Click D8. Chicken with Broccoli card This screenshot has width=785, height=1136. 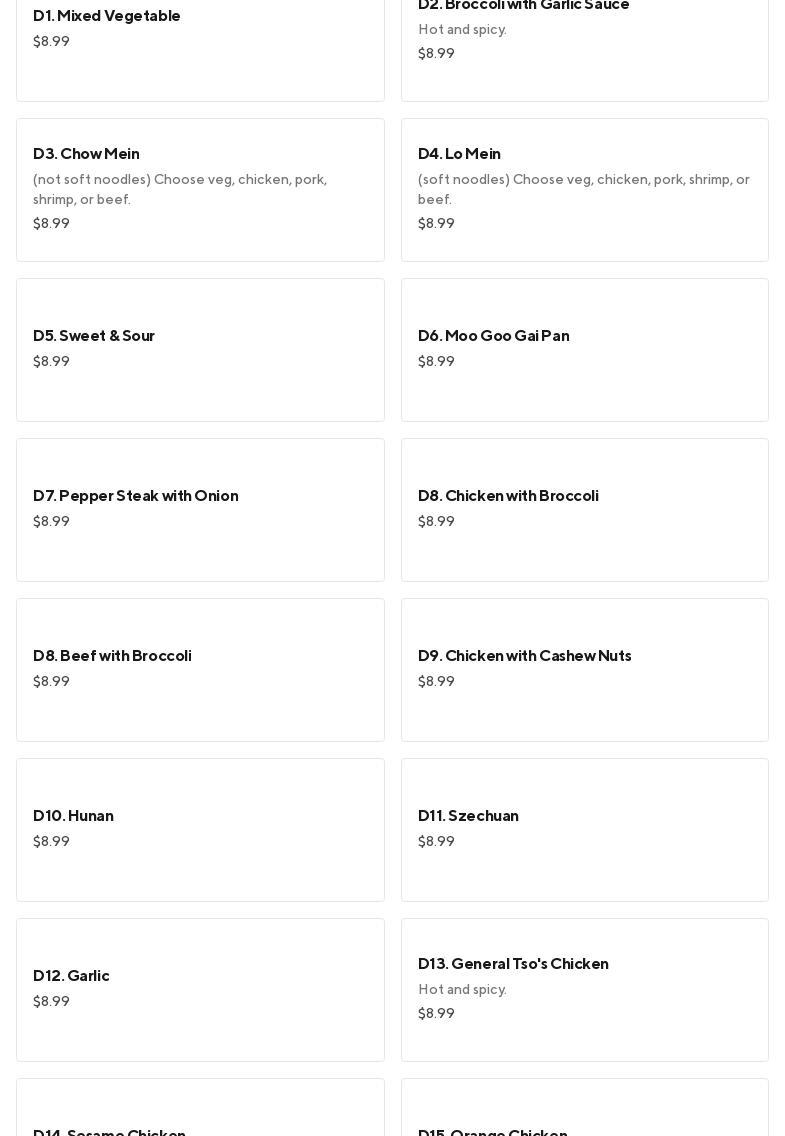(x=584, y=509)
